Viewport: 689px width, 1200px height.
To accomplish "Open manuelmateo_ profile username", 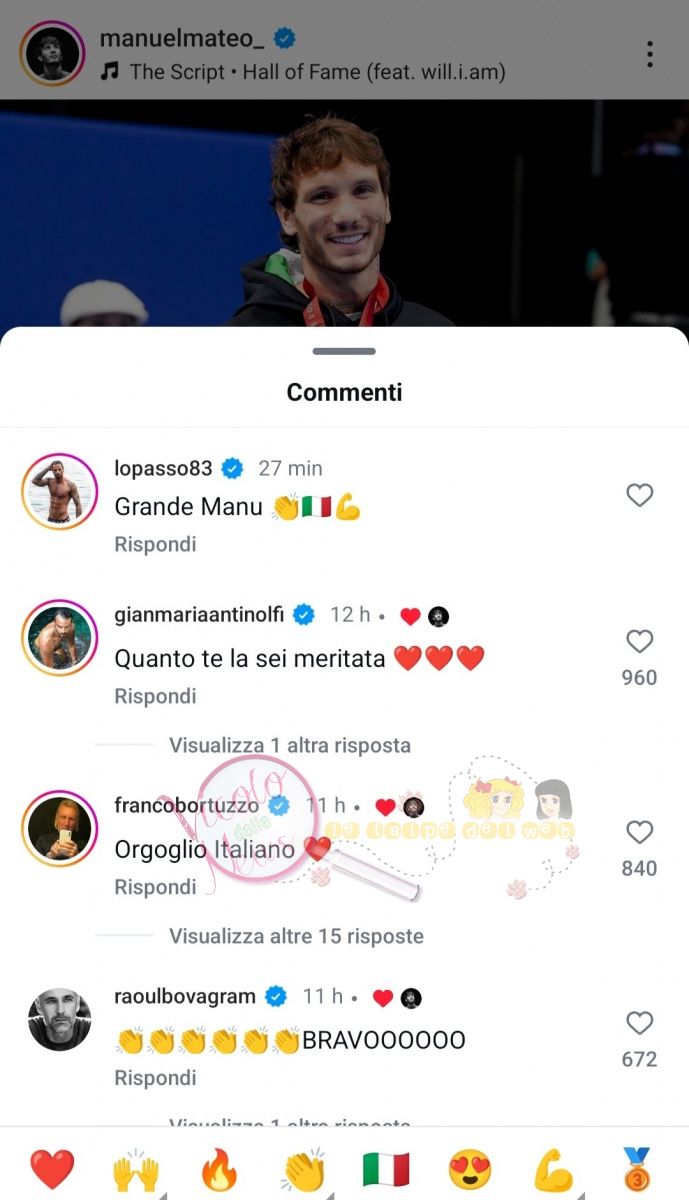I will click(x=185, y=38).
